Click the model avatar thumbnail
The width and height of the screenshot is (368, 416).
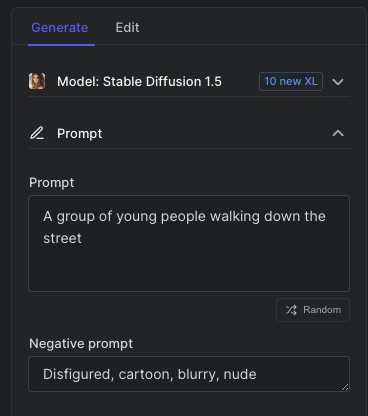click(x=37, y=81)
